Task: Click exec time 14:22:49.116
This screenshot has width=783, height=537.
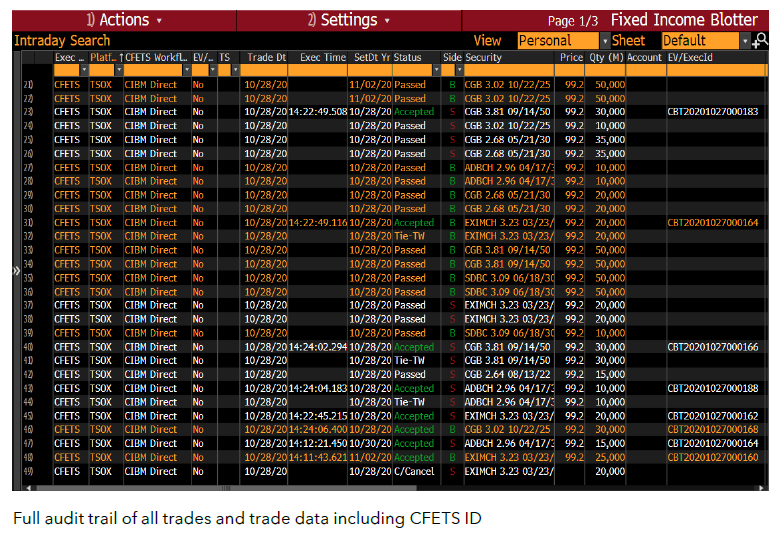Action: (x=318, y=223)
